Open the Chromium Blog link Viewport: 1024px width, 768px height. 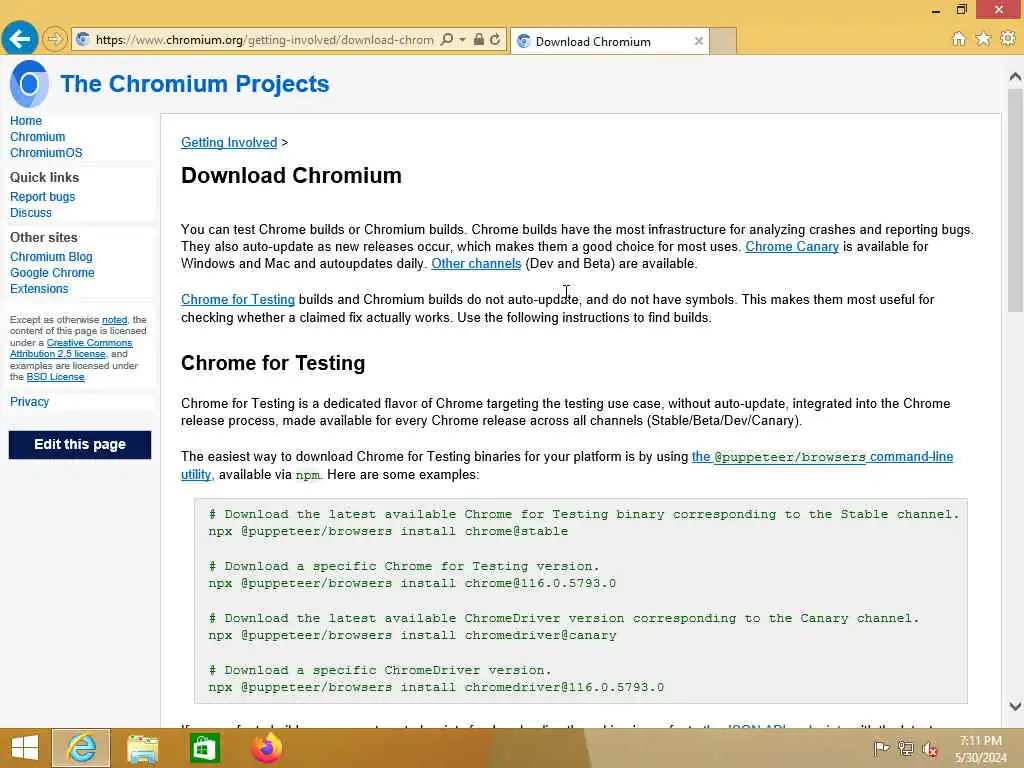click(x=51, y=257)
